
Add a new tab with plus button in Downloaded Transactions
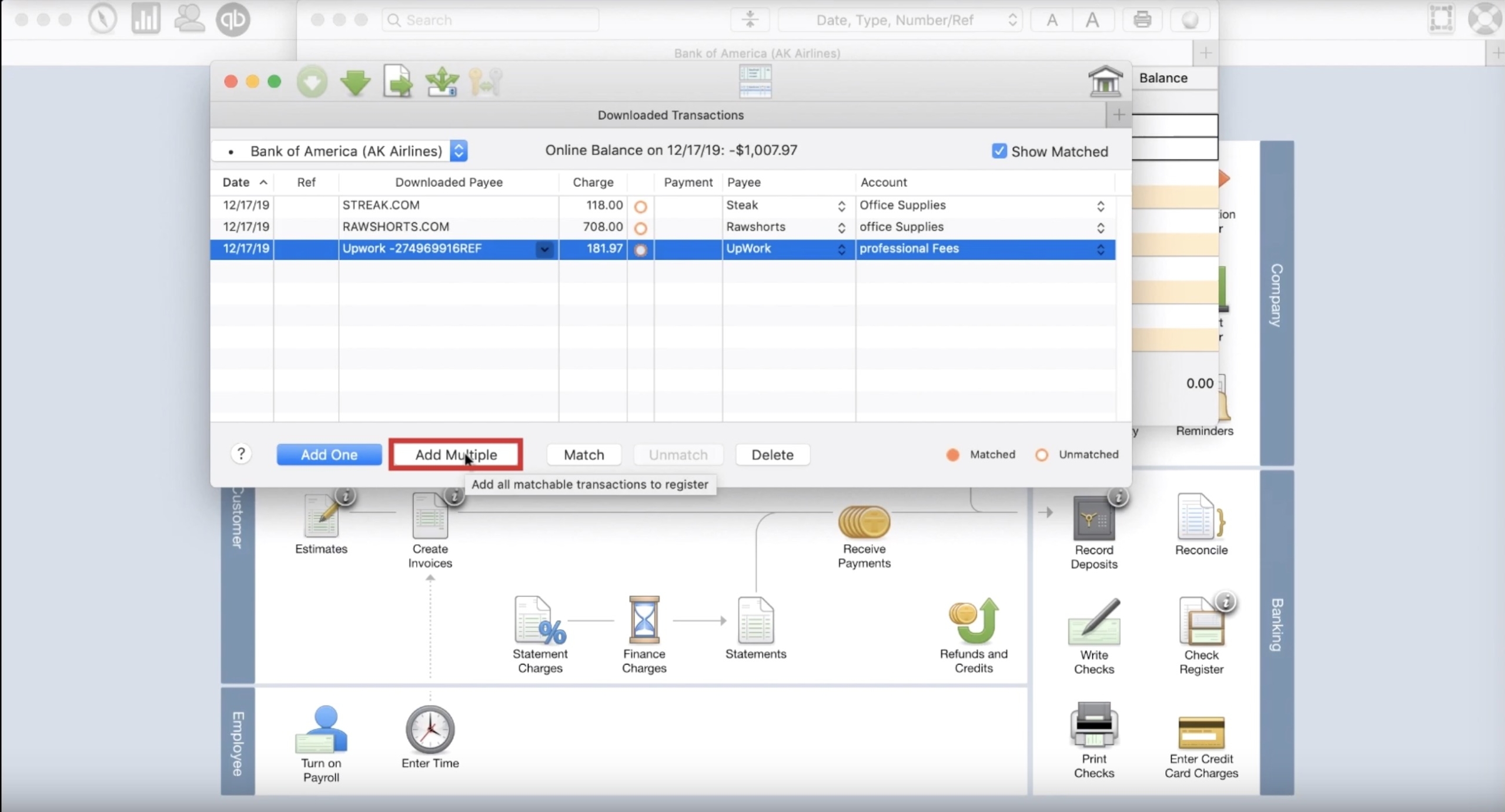(1118, 115)
